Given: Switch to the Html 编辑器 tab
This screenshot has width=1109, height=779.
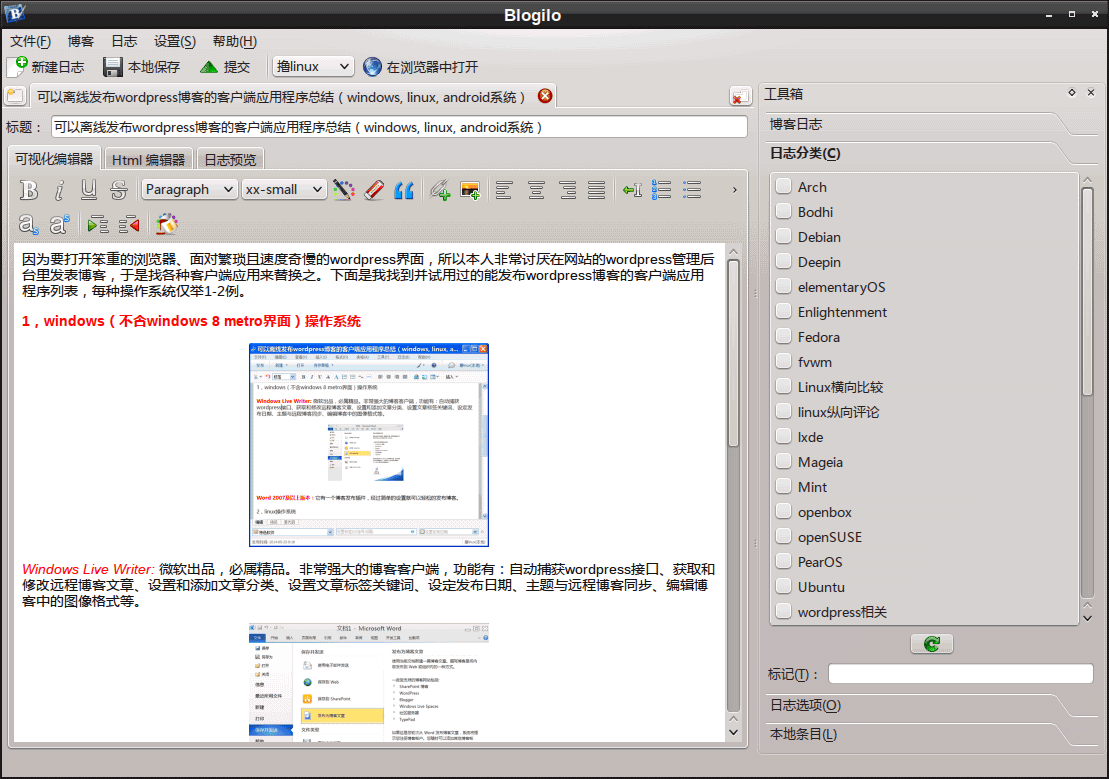Looking at the screenshot, I should click(149, 159).
